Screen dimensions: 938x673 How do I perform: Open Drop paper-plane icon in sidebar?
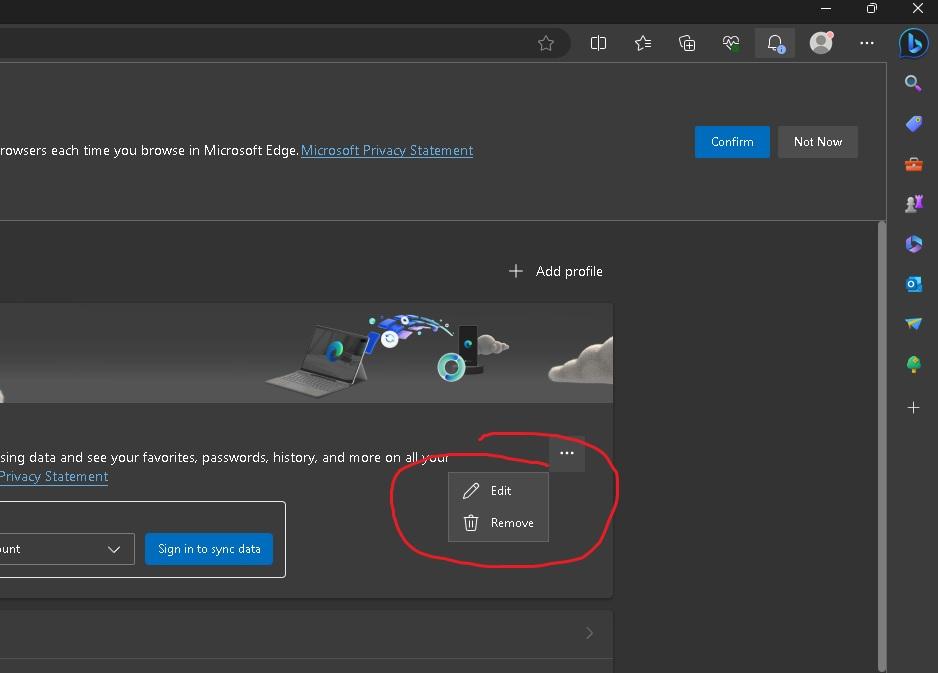point(913,324)
